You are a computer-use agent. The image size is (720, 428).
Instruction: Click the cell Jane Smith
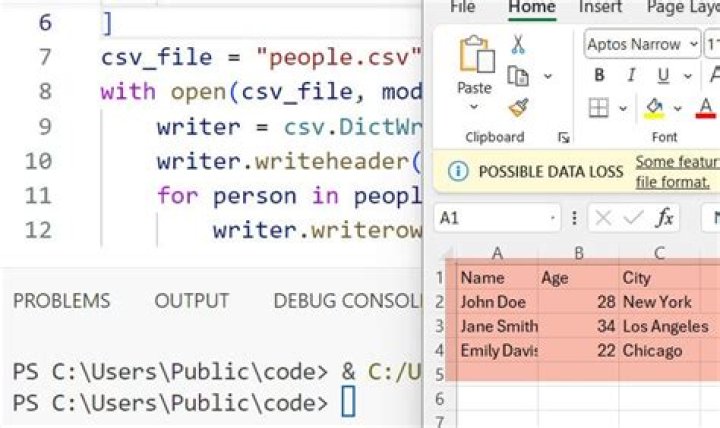(x=497, y=326)
